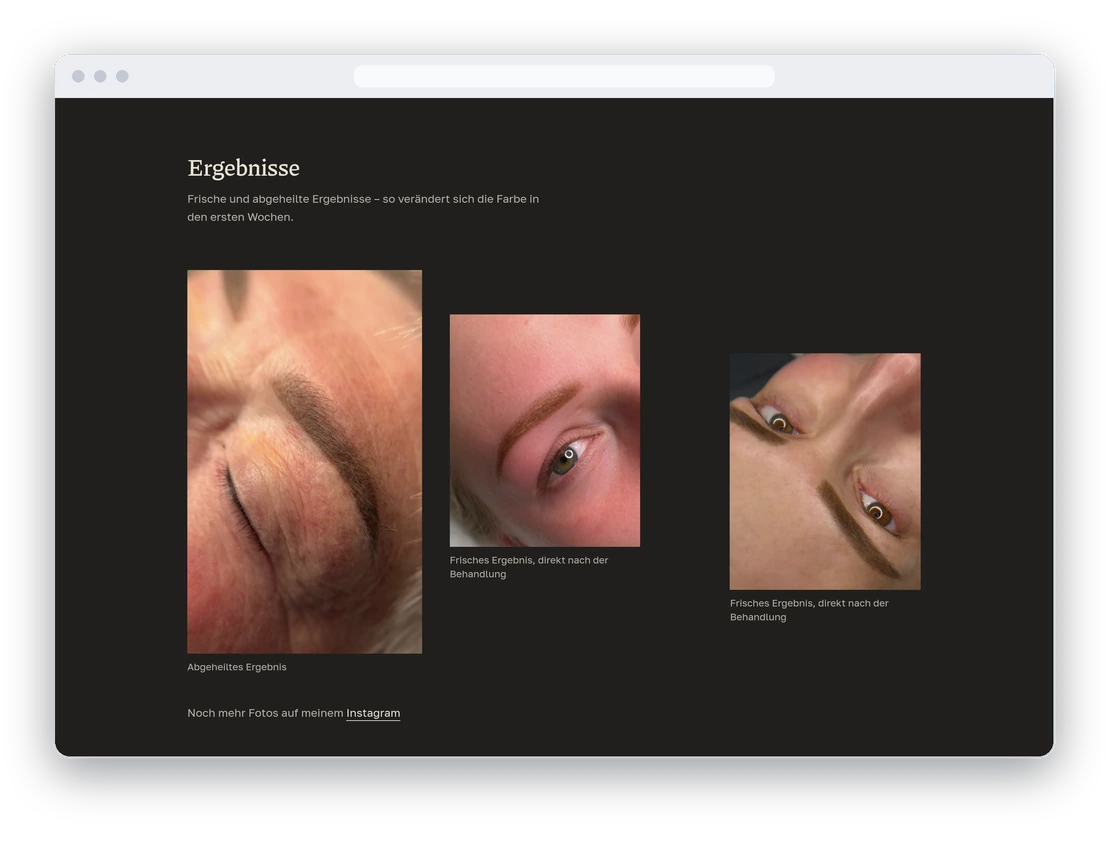Click 'Noch mehr Fotos auf meinem' text
This screenshot has width=1108, height=857.
(265, 713)
